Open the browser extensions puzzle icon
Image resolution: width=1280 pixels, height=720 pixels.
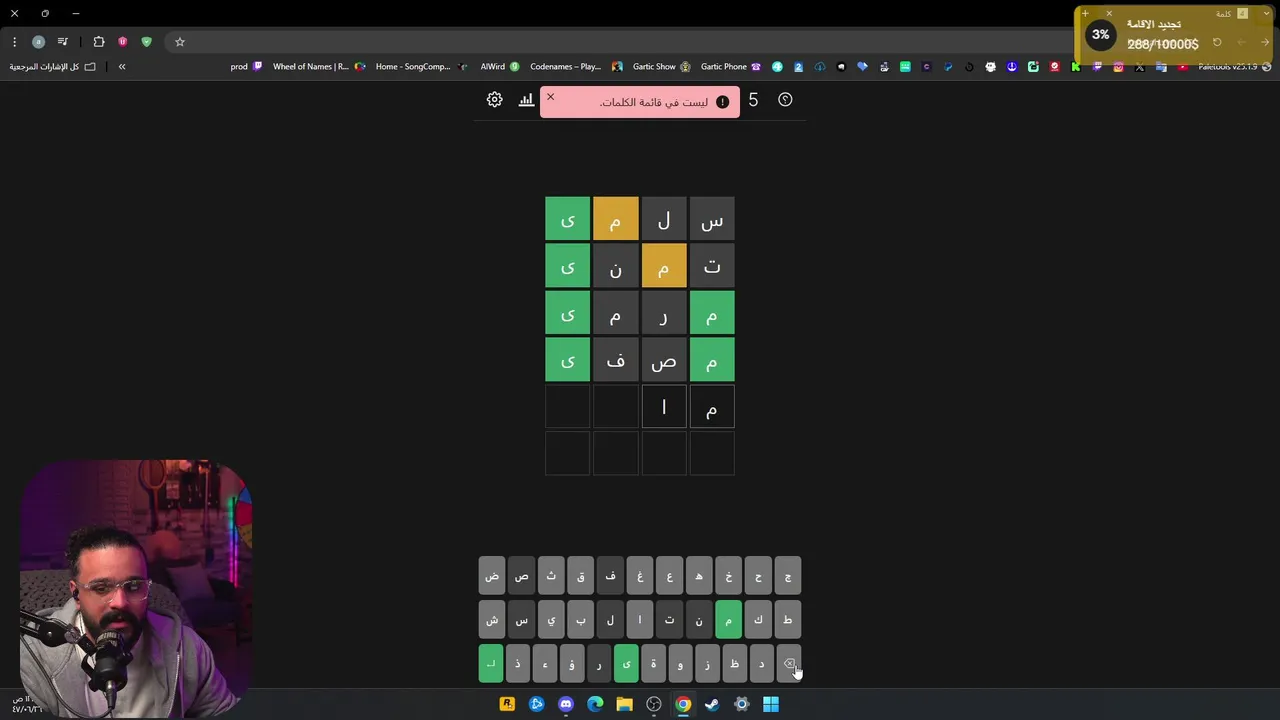tap(98, 42)
